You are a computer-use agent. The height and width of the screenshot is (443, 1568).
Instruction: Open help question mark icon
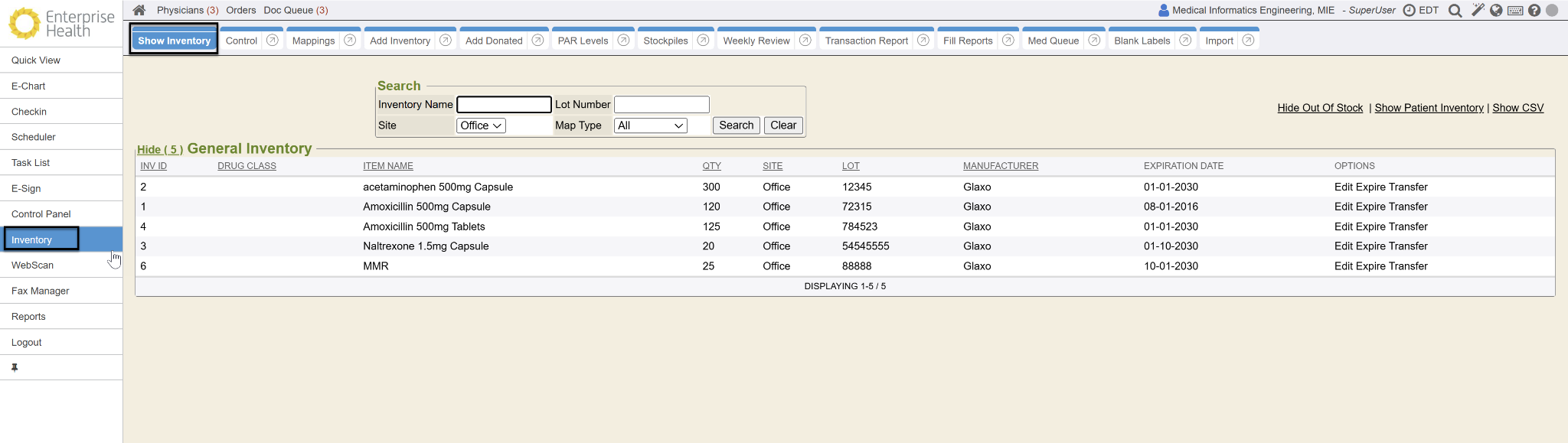click(x=1534, y=11)
